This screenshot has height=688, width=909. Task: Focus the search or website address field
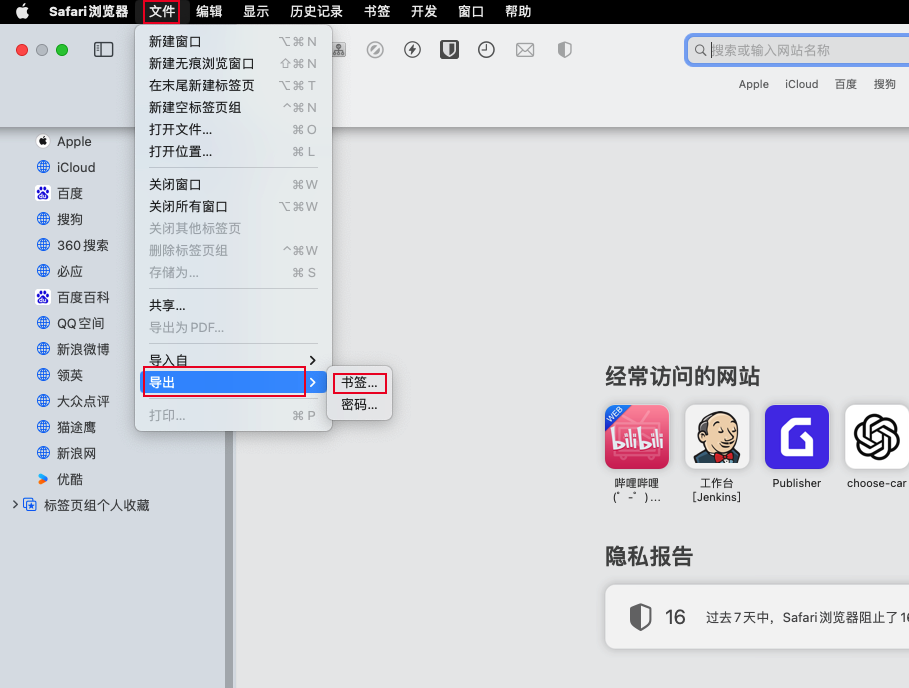[x=800, y=50]
